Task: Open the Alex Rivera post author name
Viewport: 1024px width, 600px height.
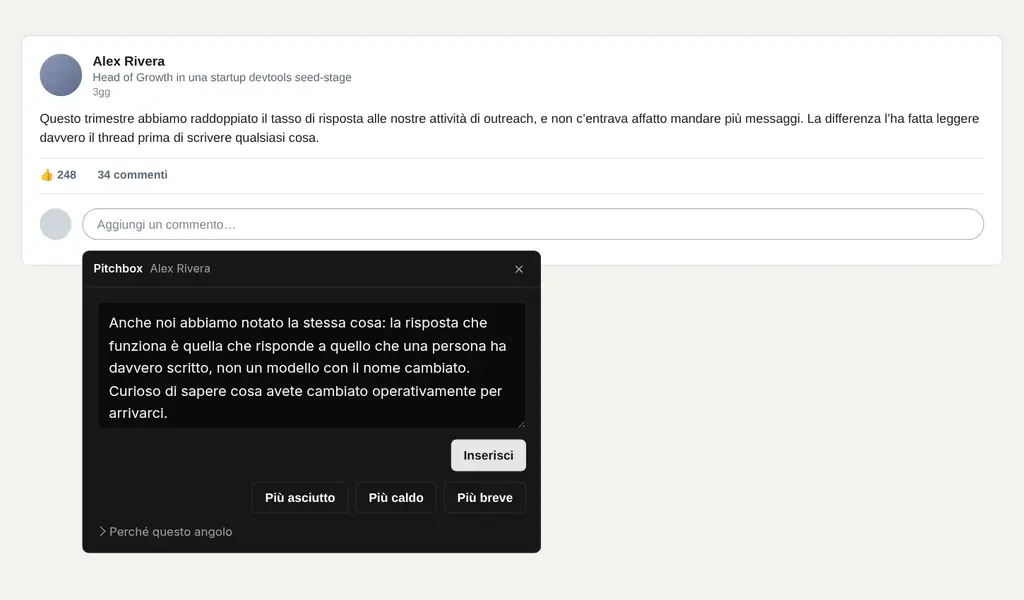Action: tap(129, 61)
